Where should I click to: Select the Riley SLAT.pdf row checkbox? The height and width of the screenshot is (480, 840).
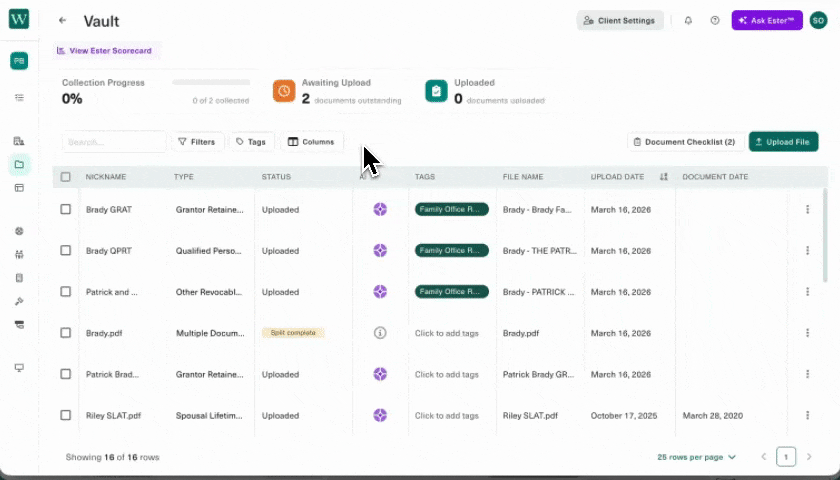pos(66,415)
